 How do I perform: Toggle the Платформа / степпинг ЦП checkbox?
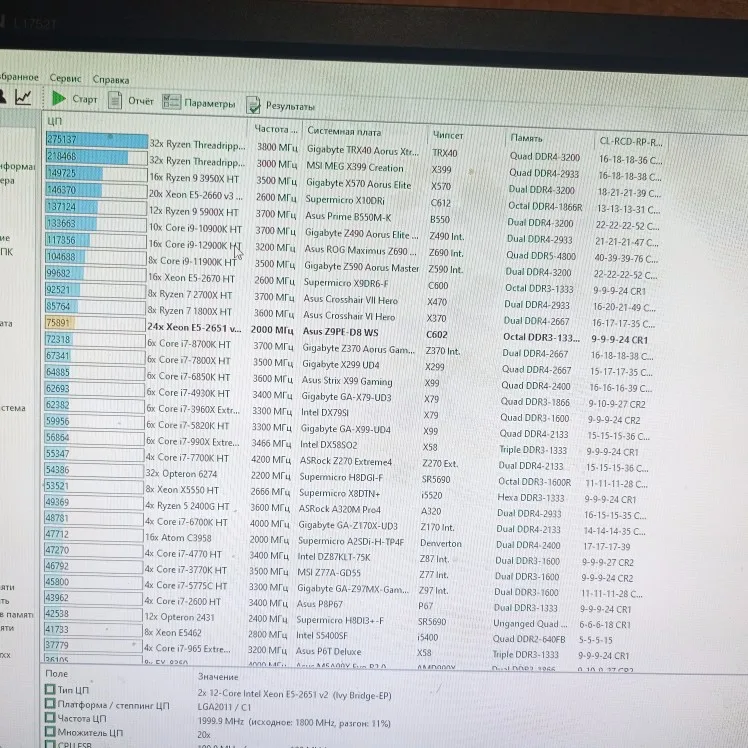pos(50,703)
